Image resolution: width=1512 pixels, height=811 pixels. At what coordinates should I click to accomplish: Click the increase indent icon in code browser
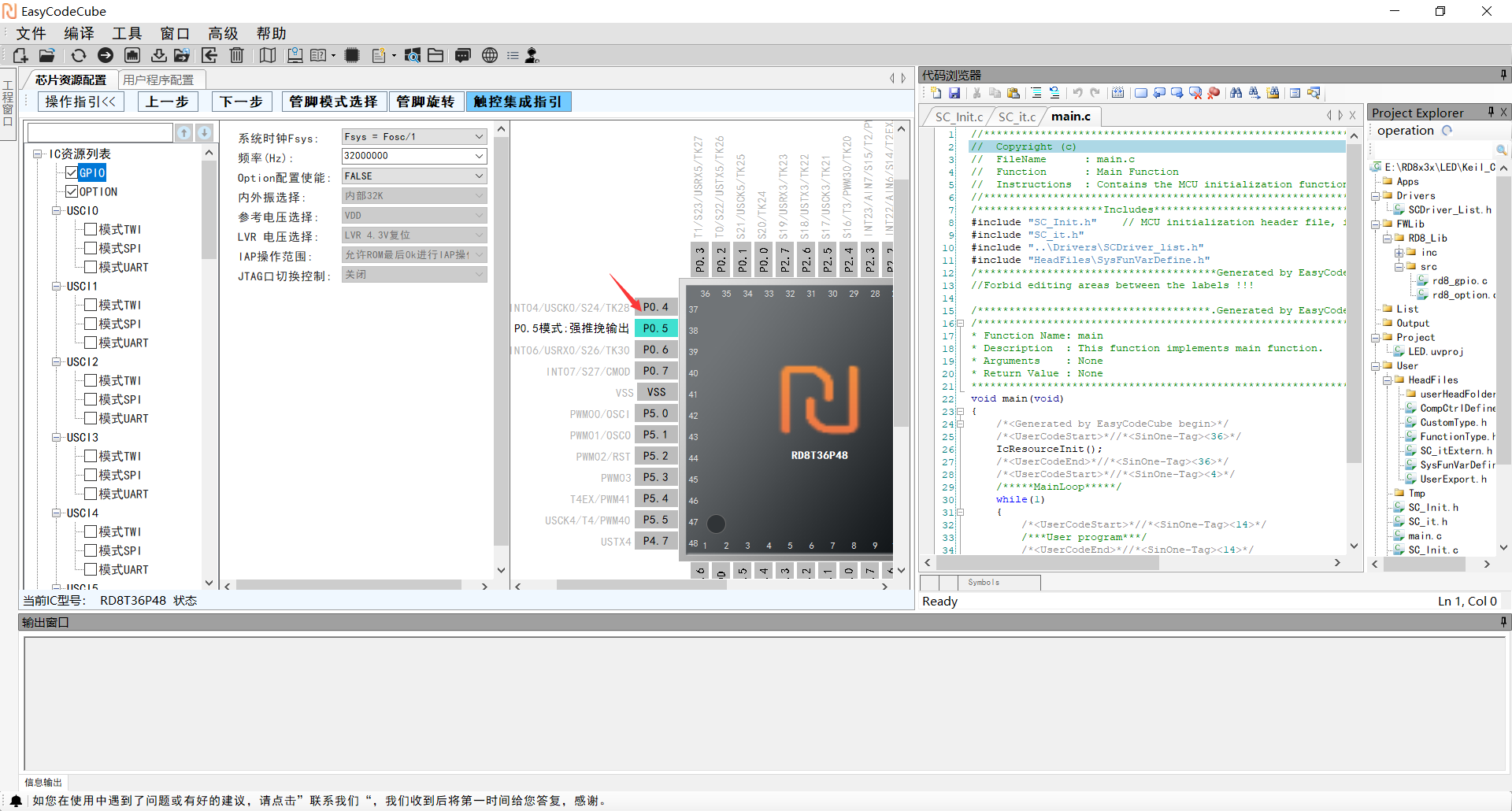tap(1036, 93)
